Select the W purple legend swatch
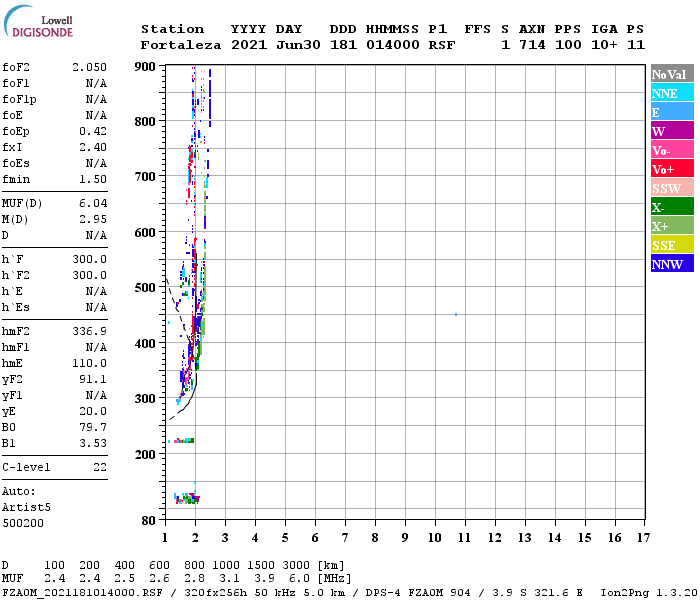This screenshot has width=700, height=600. [672, 131]
